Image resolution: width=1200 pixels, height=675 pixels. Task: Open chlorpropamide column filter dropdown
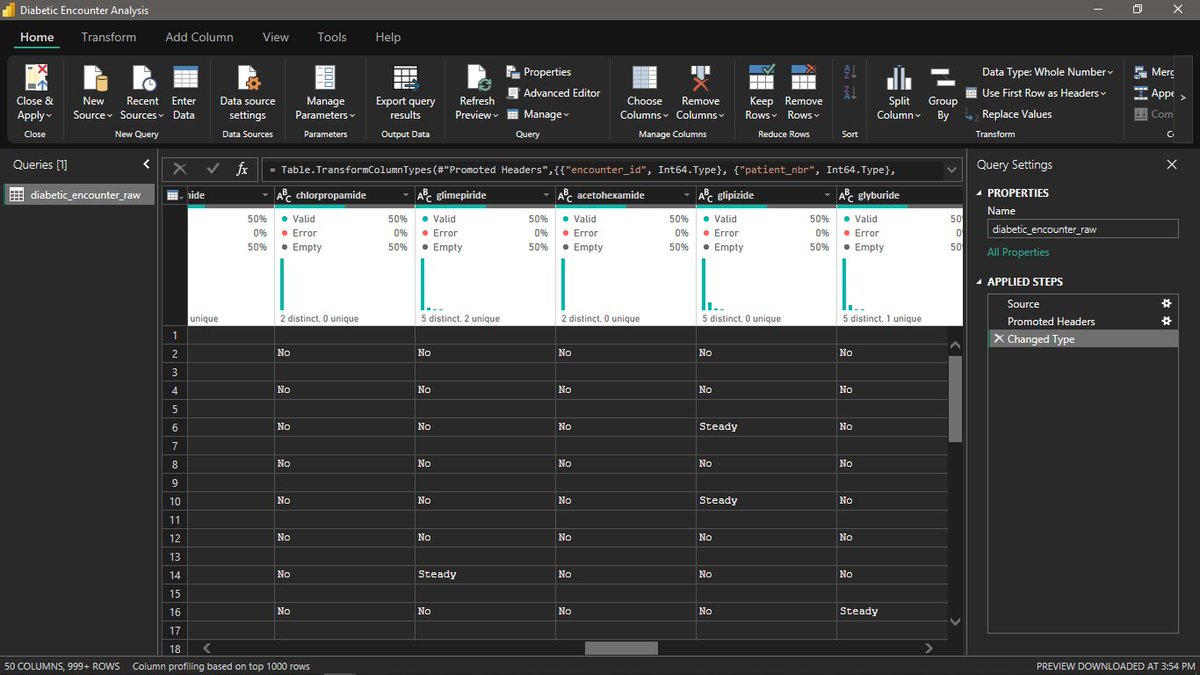coord(405,195)
